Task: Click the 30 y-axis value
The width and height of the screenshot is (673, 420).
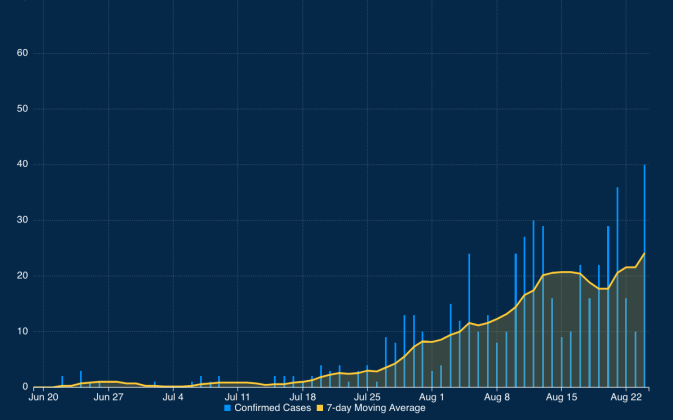Action: click(x=22, y=220)
